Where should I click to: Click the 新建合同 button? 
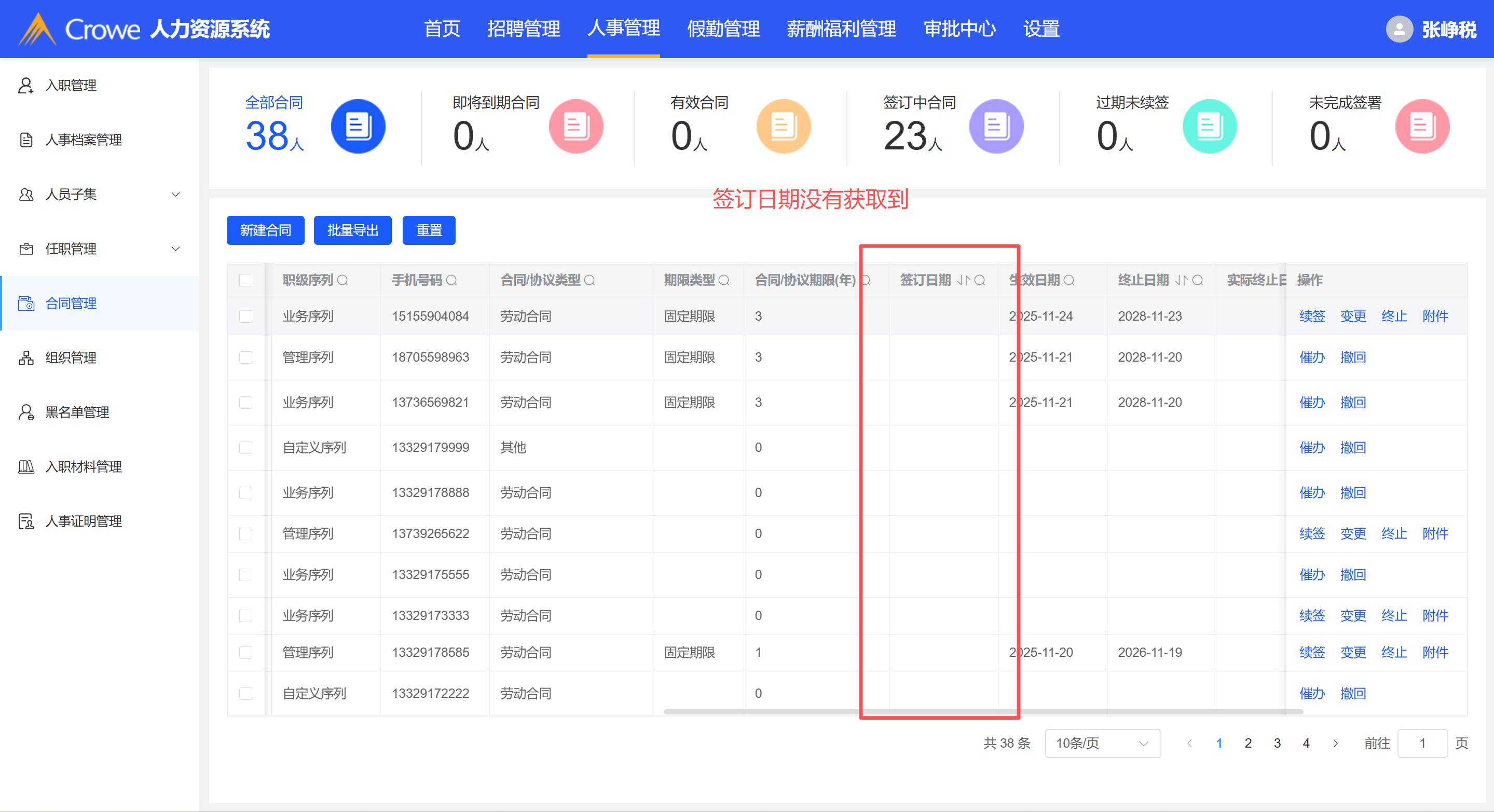coord(265,230)
